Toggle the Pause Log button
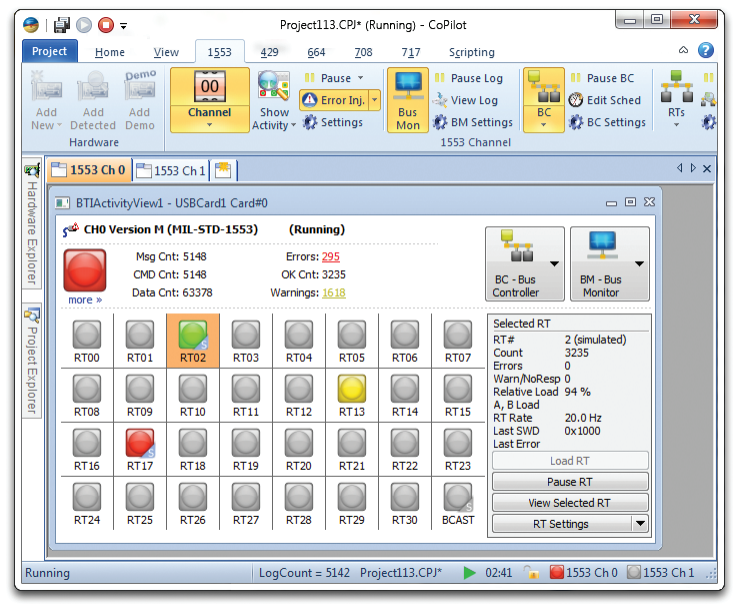The image size is (740, 607). 441,78
